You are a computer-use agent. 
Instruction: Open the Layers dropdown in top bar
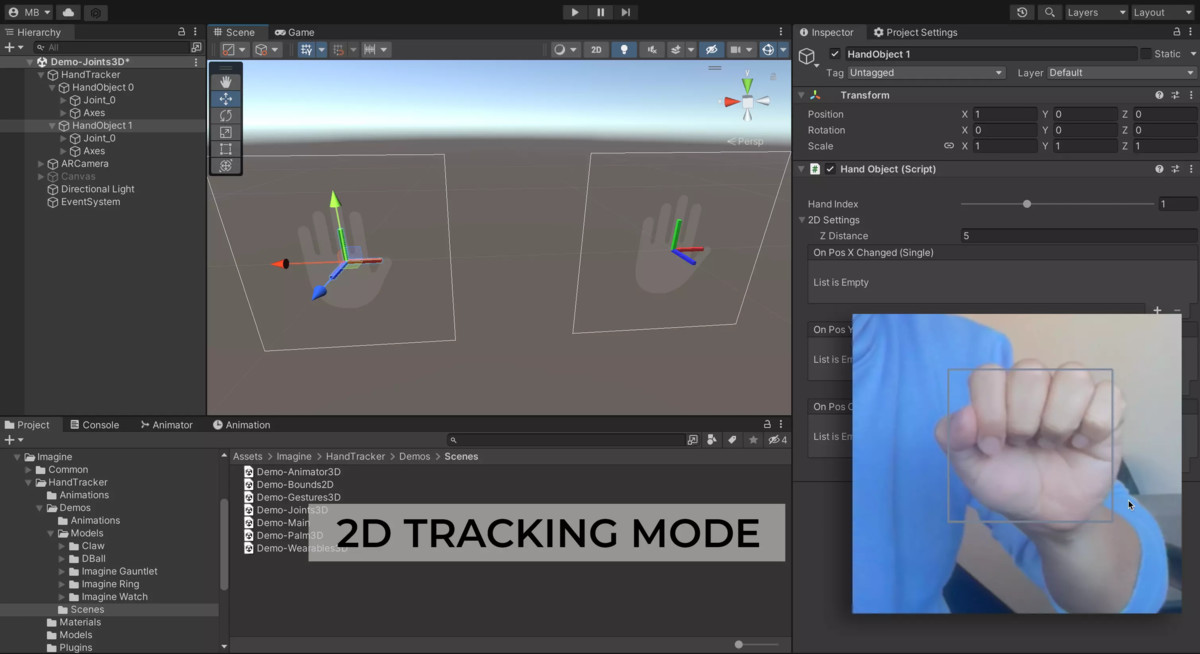1096,12
